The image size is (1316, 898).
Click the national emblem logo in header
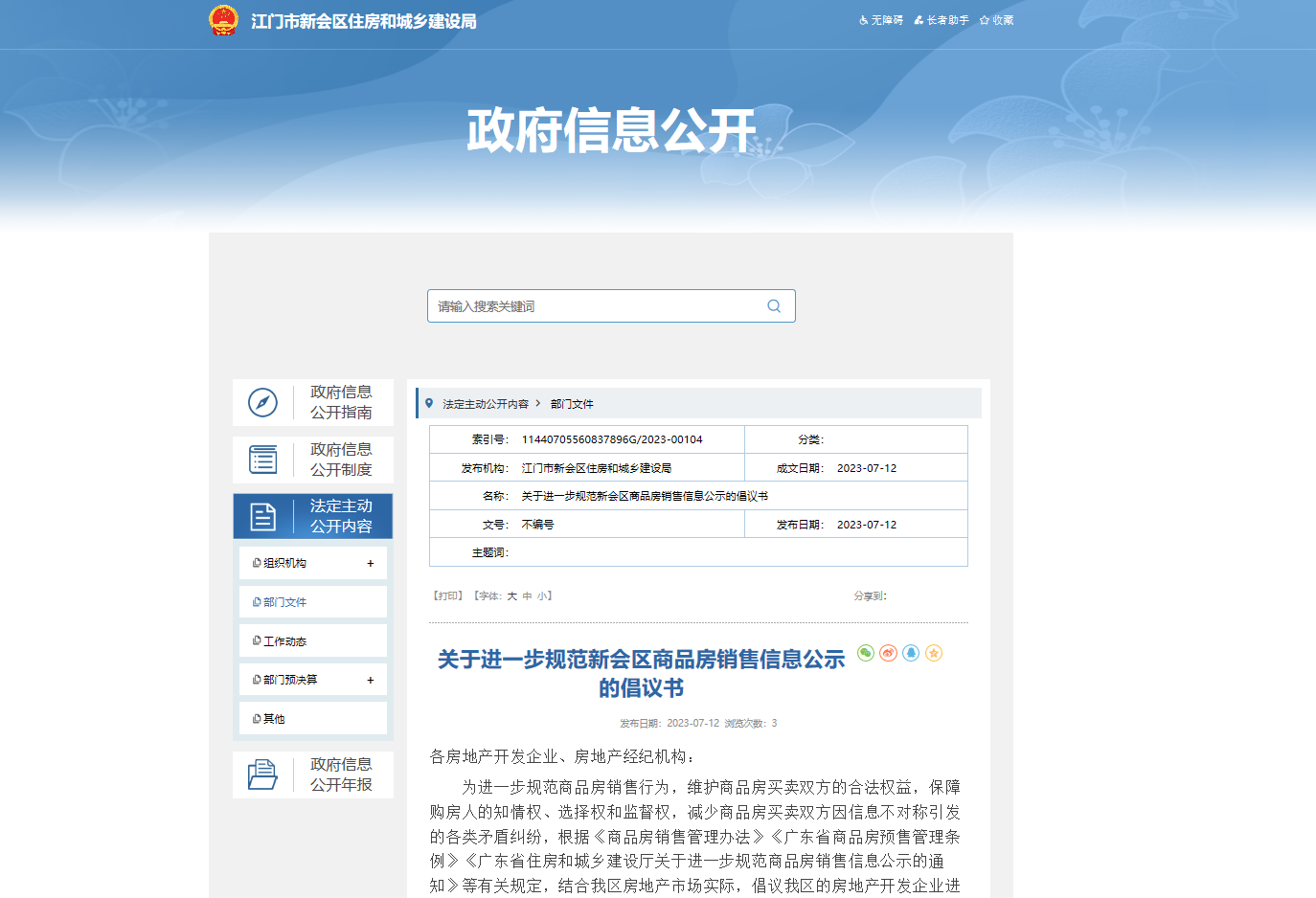coord(223,20)
